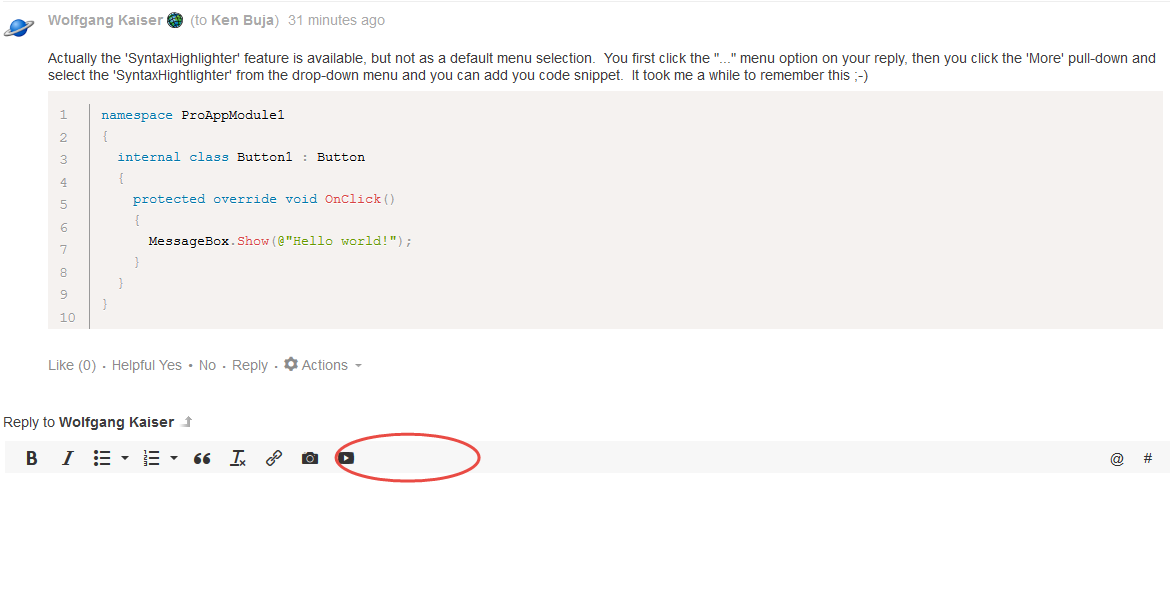Click the Reply link under the comment

tap(250, 365)
